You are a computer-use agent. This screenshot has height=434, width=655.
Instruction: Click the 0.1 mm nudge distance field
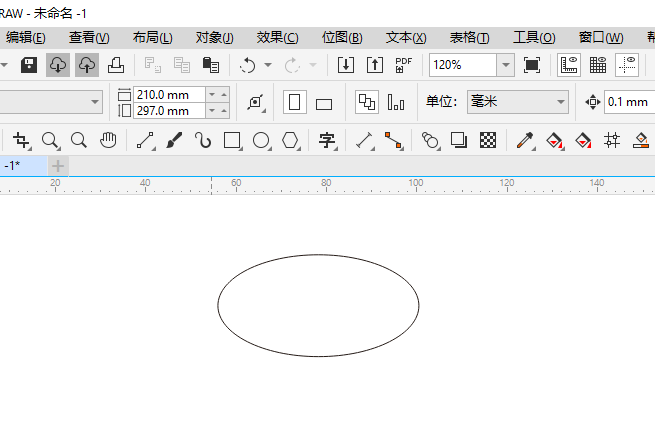pos(630,102)
